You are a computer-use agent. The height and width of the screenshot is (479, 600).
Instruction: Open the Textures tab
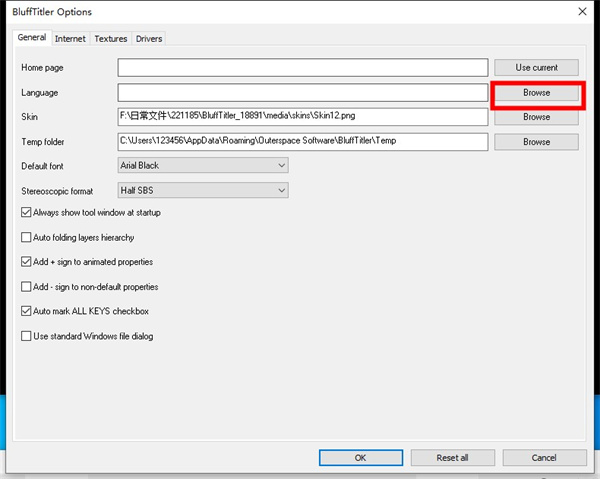[x=111, y=39]
